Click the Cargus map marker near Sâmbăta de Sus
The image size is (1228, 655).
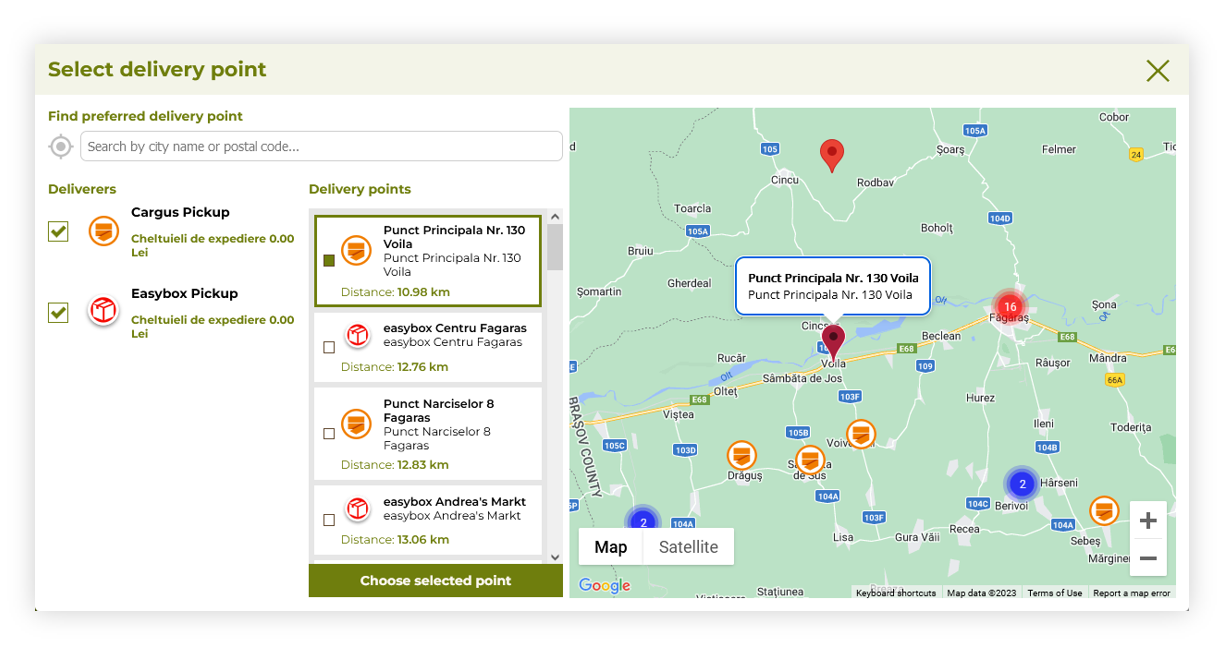pos(810,460)
